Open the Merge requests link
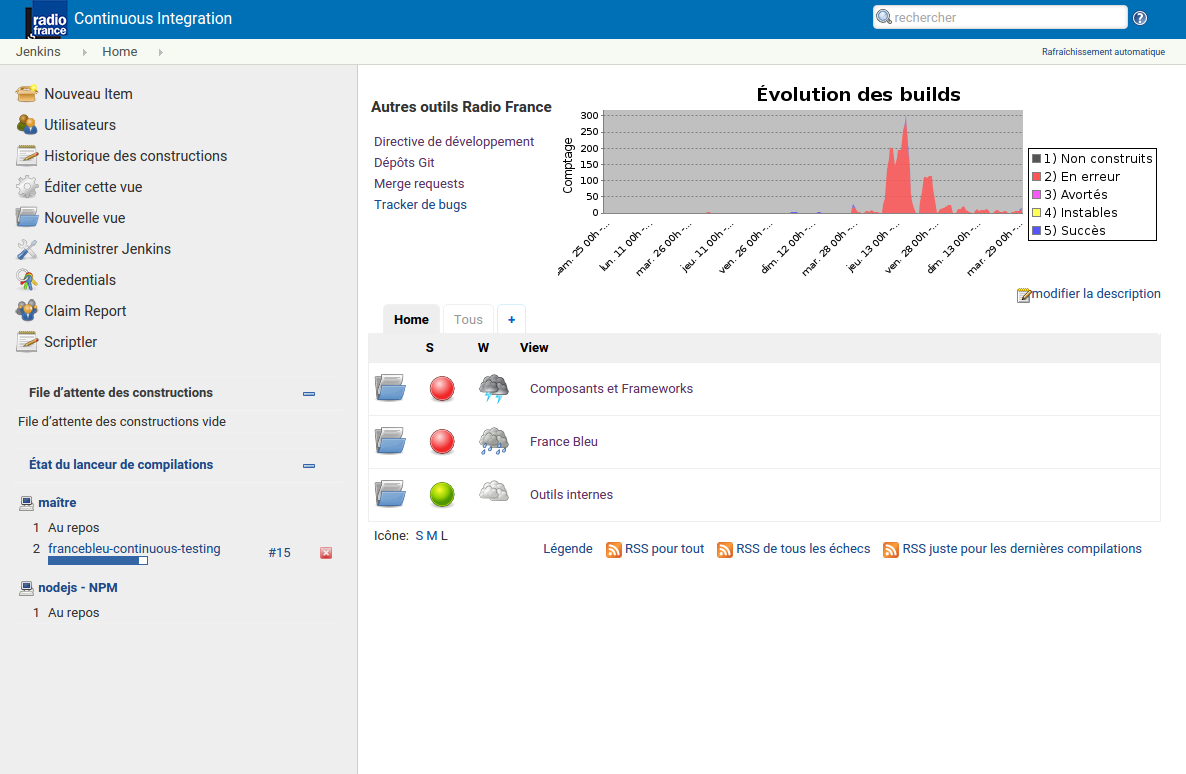Image resolution: width=1186 pixels, height=774 pixels. [x=419, y=184]
